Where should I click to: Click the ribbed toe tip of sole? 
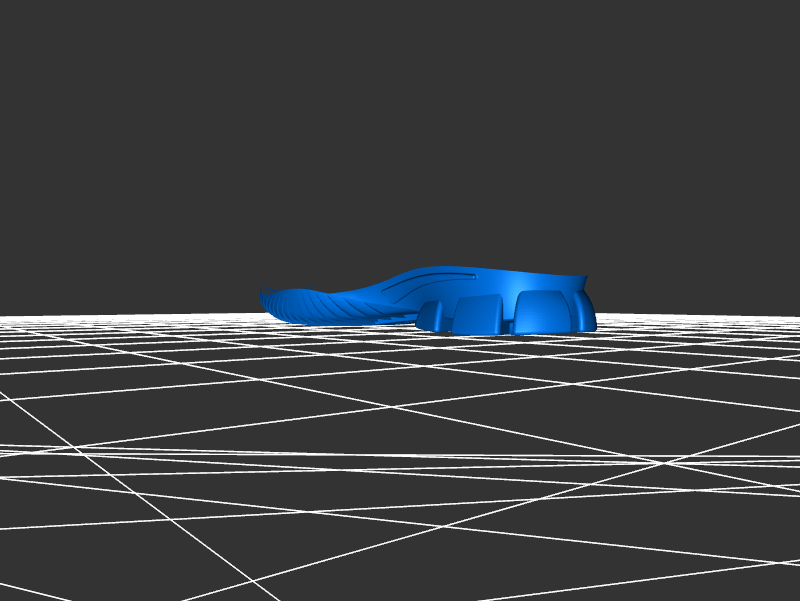point(268,299)
